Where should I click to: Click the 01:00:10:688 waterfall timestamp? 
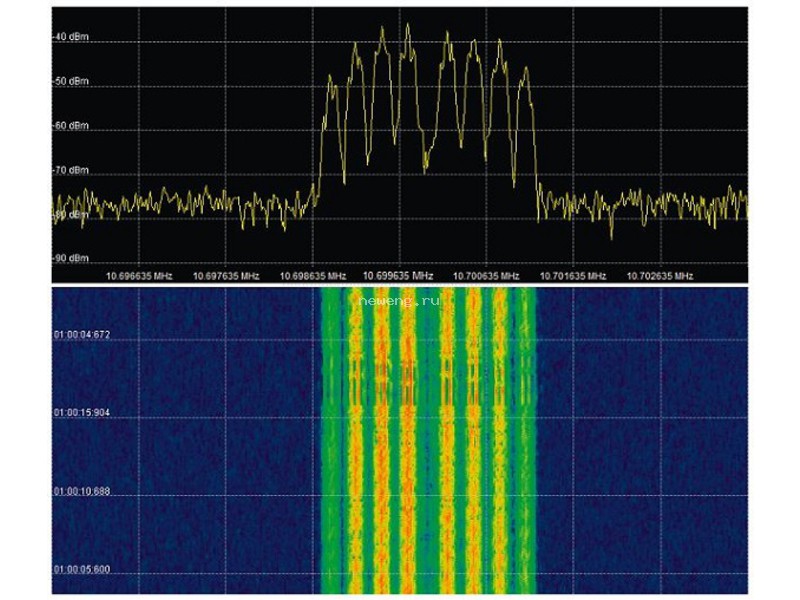coord(82,491)
